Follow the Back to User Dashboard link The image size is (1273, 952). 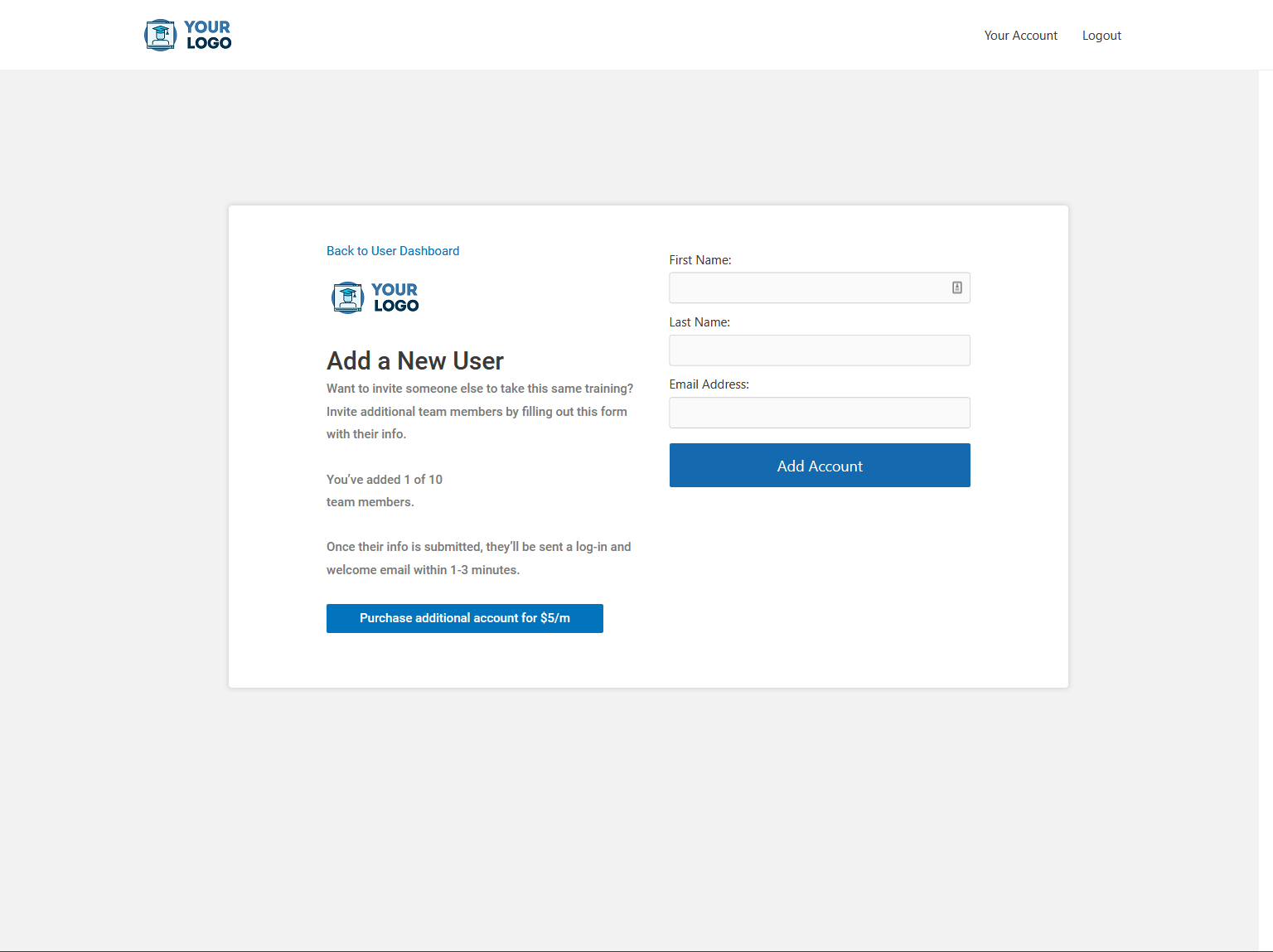pos(392,251)
